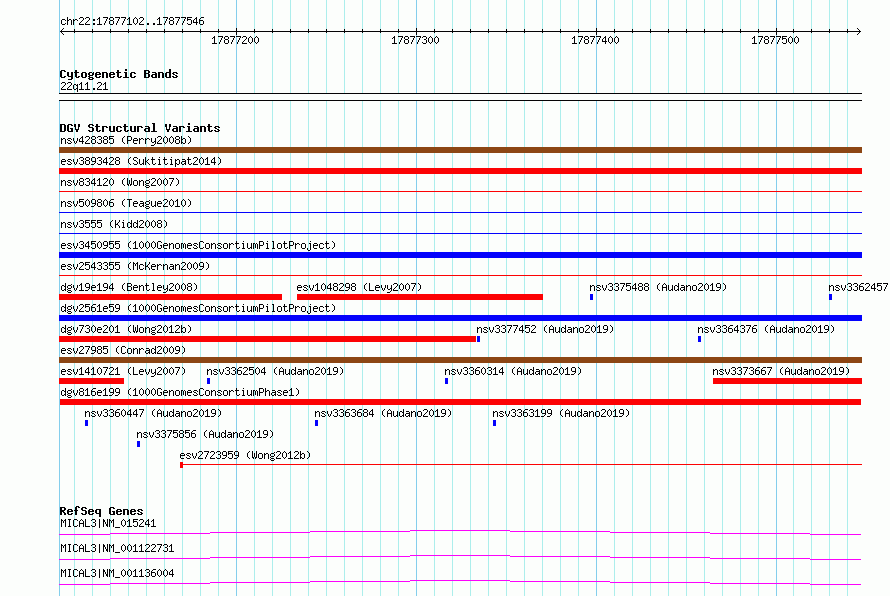Click the nsv834120 (Wong2007) label
The image size is (890, 596).
pyautogui.click(x=120, y=182)
